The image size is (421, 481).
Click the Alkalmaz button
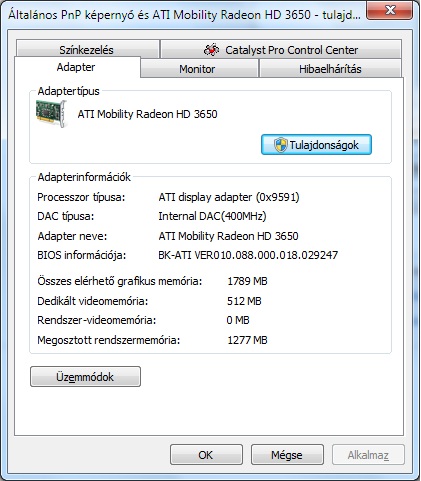coord(368,454)
